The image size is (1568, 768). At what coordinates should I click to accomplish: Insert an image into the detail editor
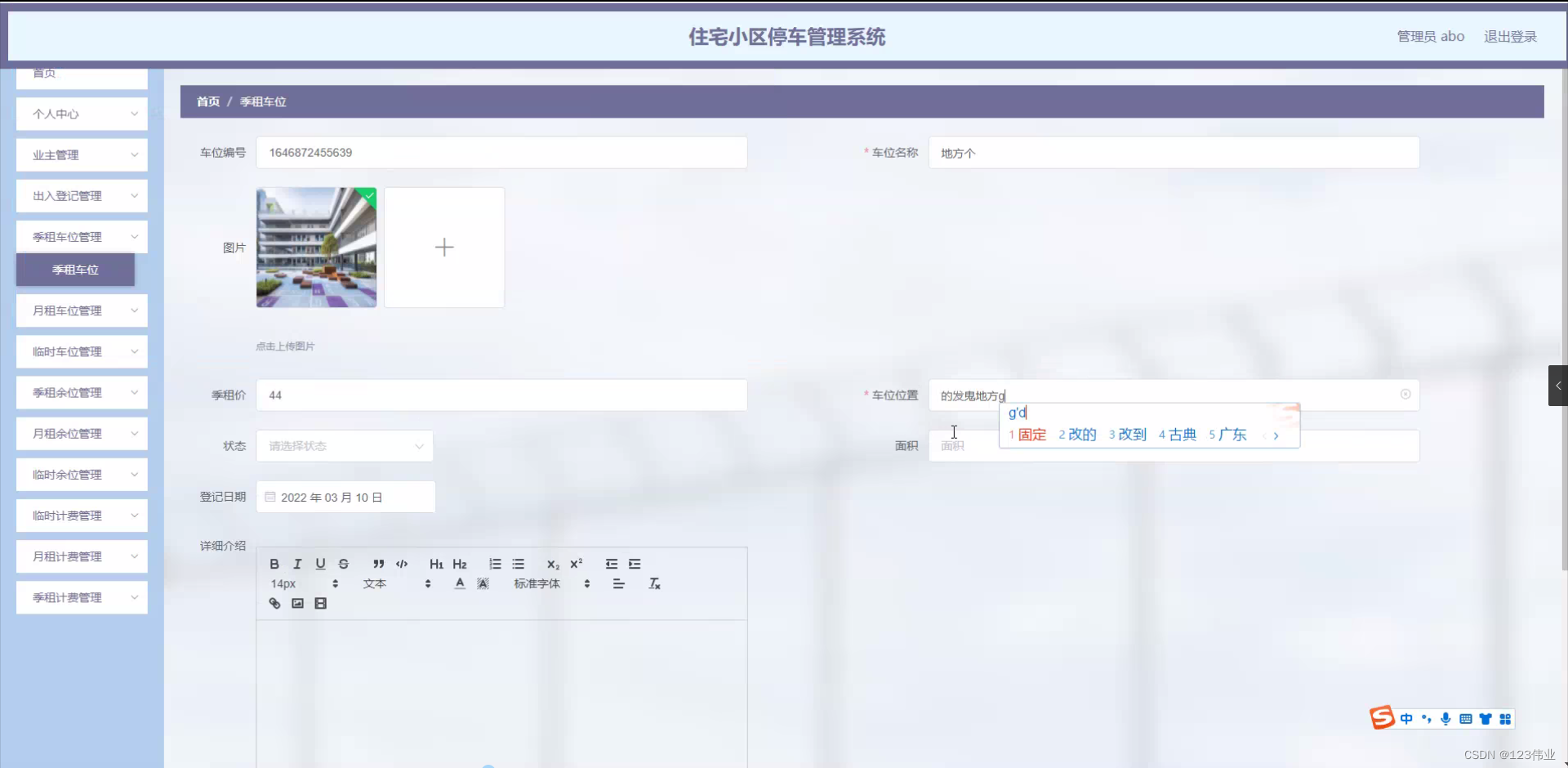tap(297, 603)
